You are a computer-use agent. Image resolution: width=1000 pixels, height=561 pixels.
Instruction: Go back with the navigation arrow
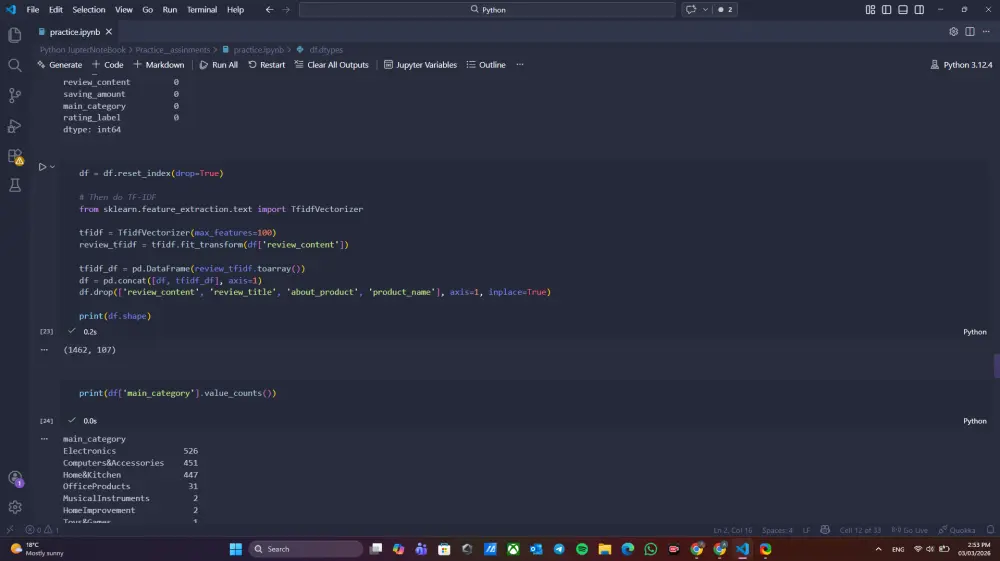pos(269,10)
